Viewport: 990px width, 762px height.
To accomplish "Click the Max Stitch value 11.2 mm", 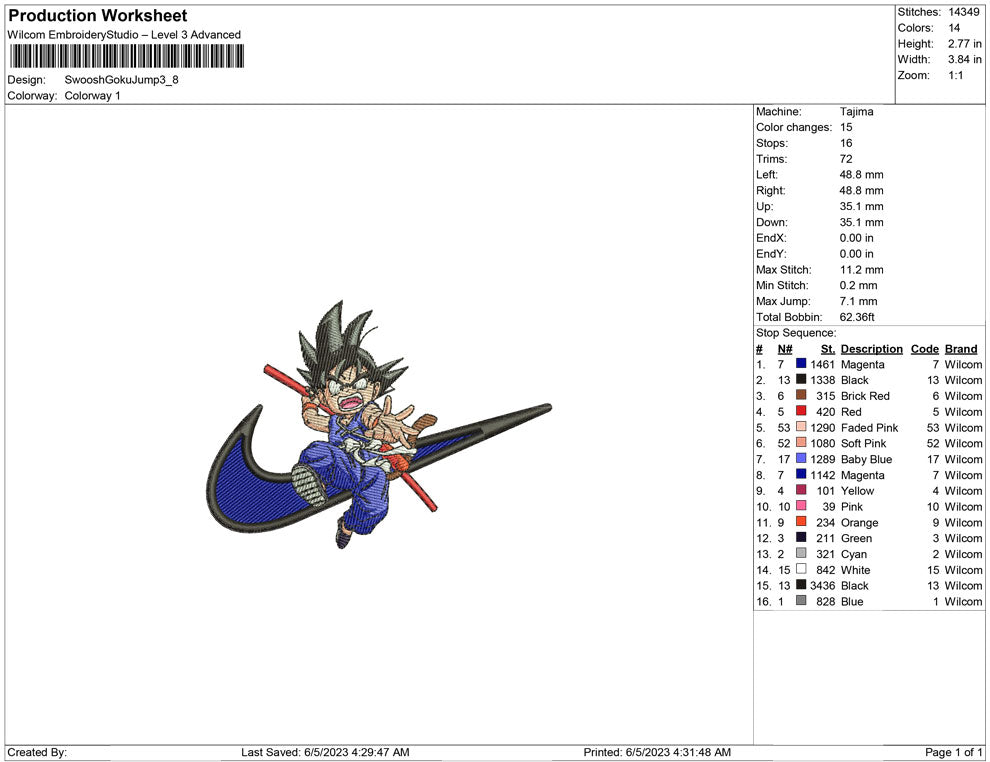I will point(861,270).
